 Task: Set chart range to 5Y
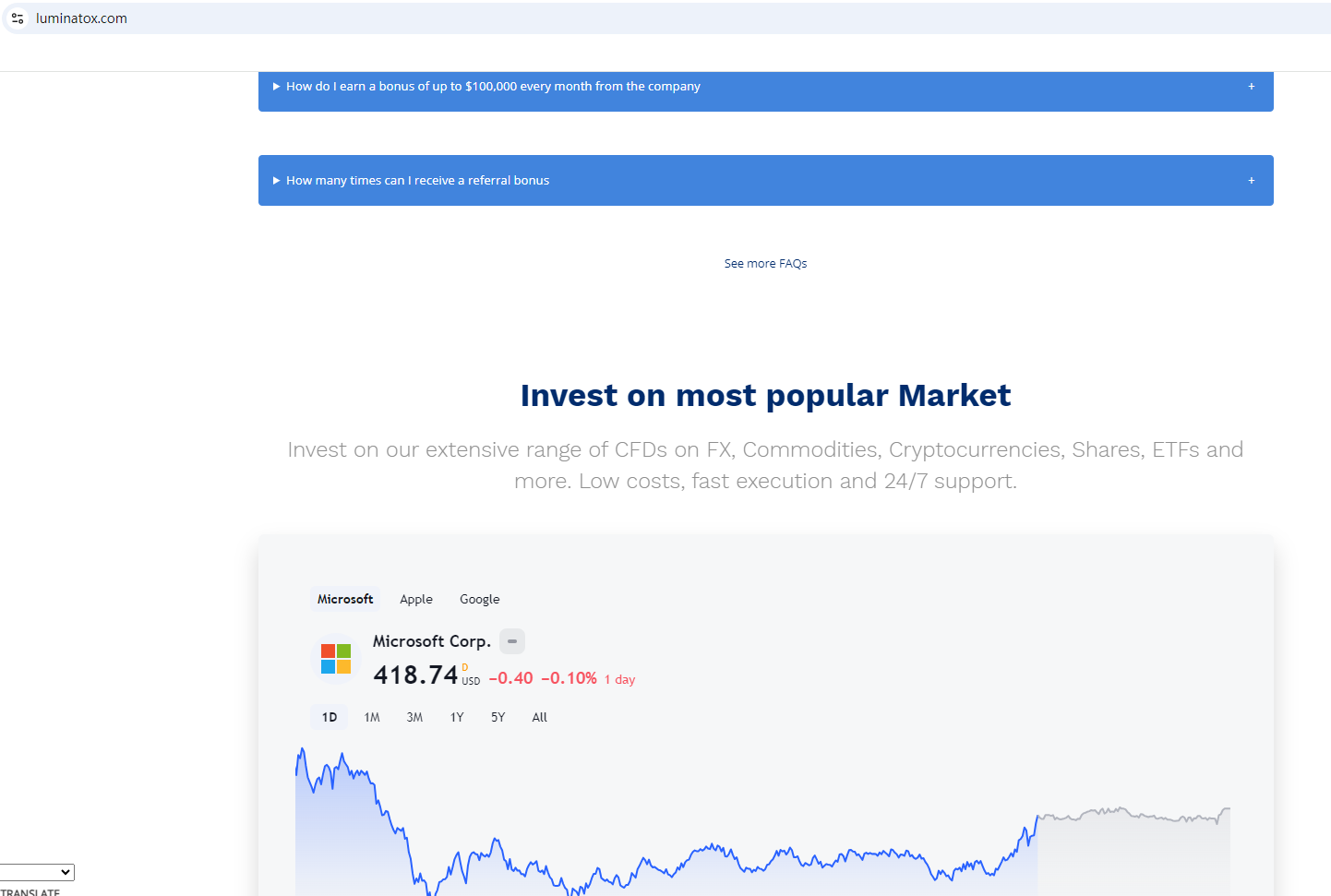498,718
